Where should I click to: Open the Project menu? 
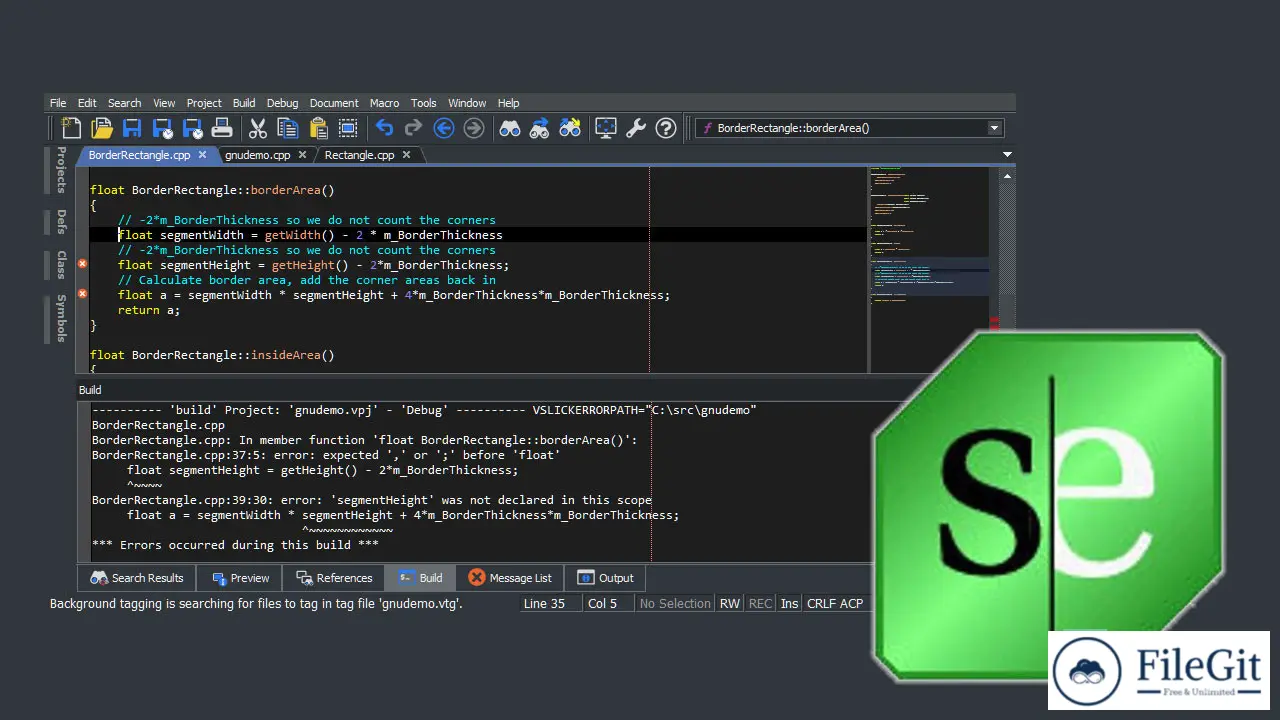tap(204, 103)
